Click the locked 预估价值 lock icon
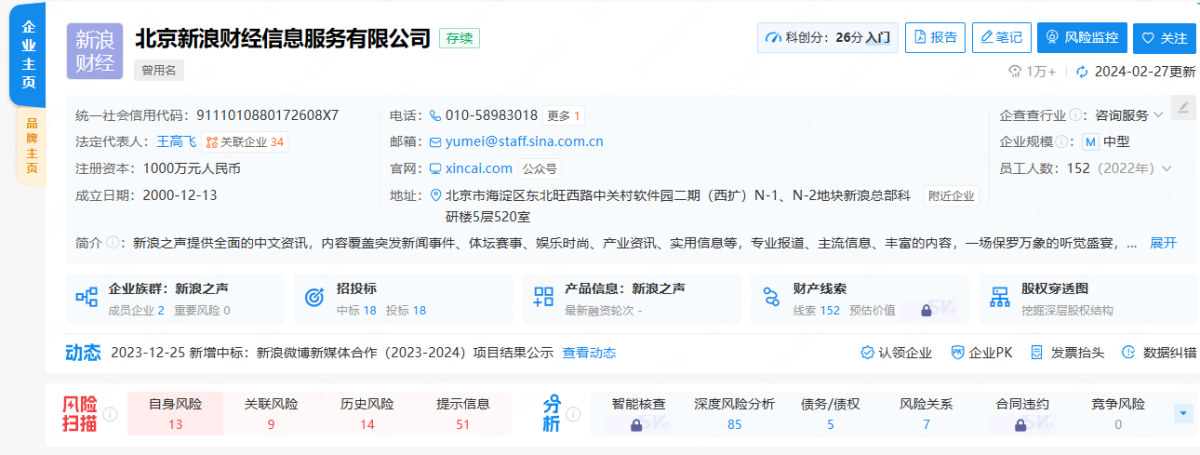The height and width of the screenshot is (455, 1200). click(x=926, y=310)
